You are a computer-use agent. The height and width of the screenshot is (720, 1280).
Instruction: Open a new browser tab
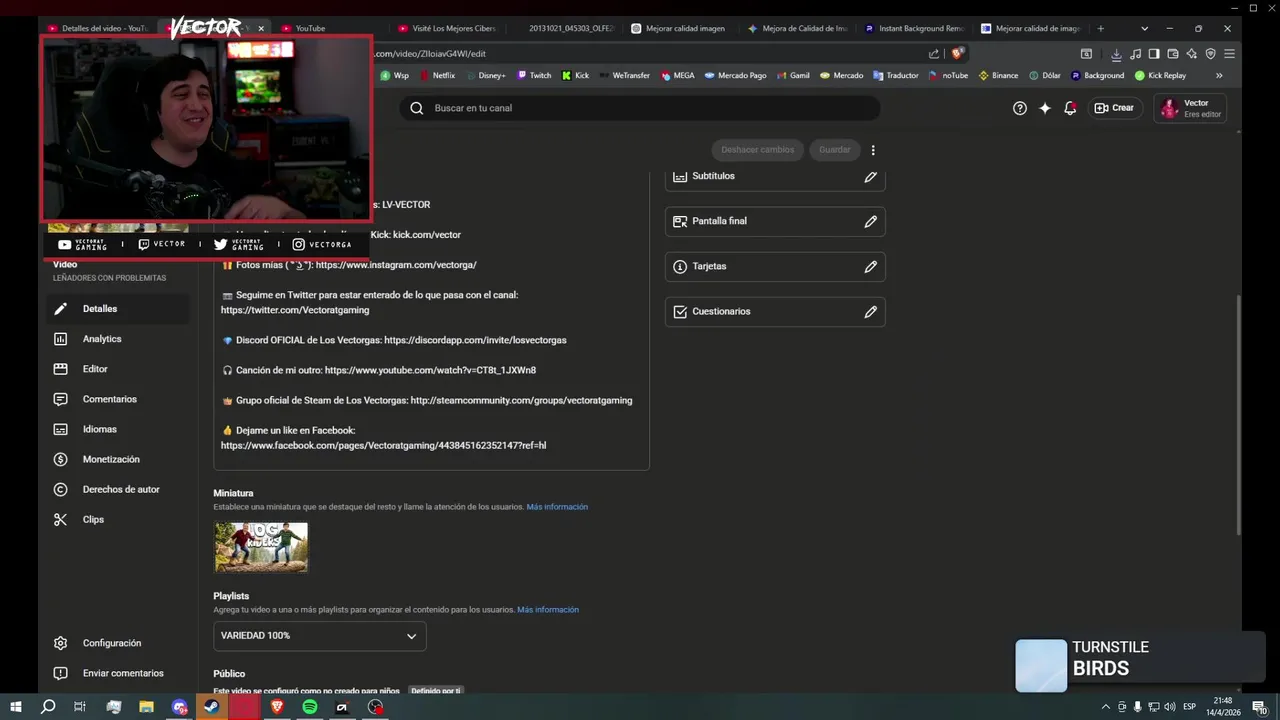(x=1101, y=28)
